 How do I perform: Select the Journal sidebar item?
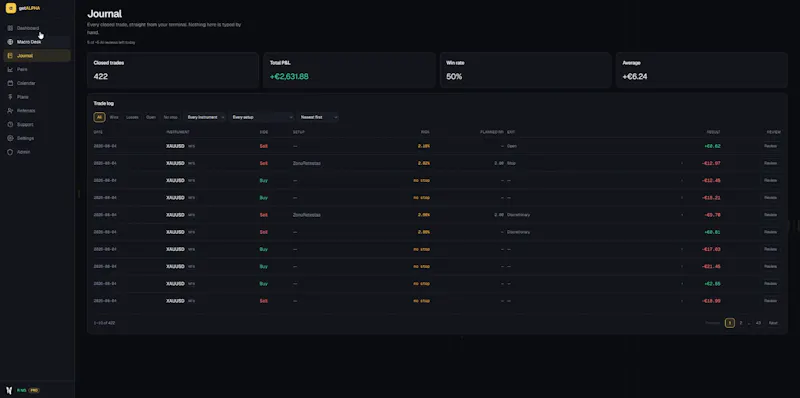37,56
